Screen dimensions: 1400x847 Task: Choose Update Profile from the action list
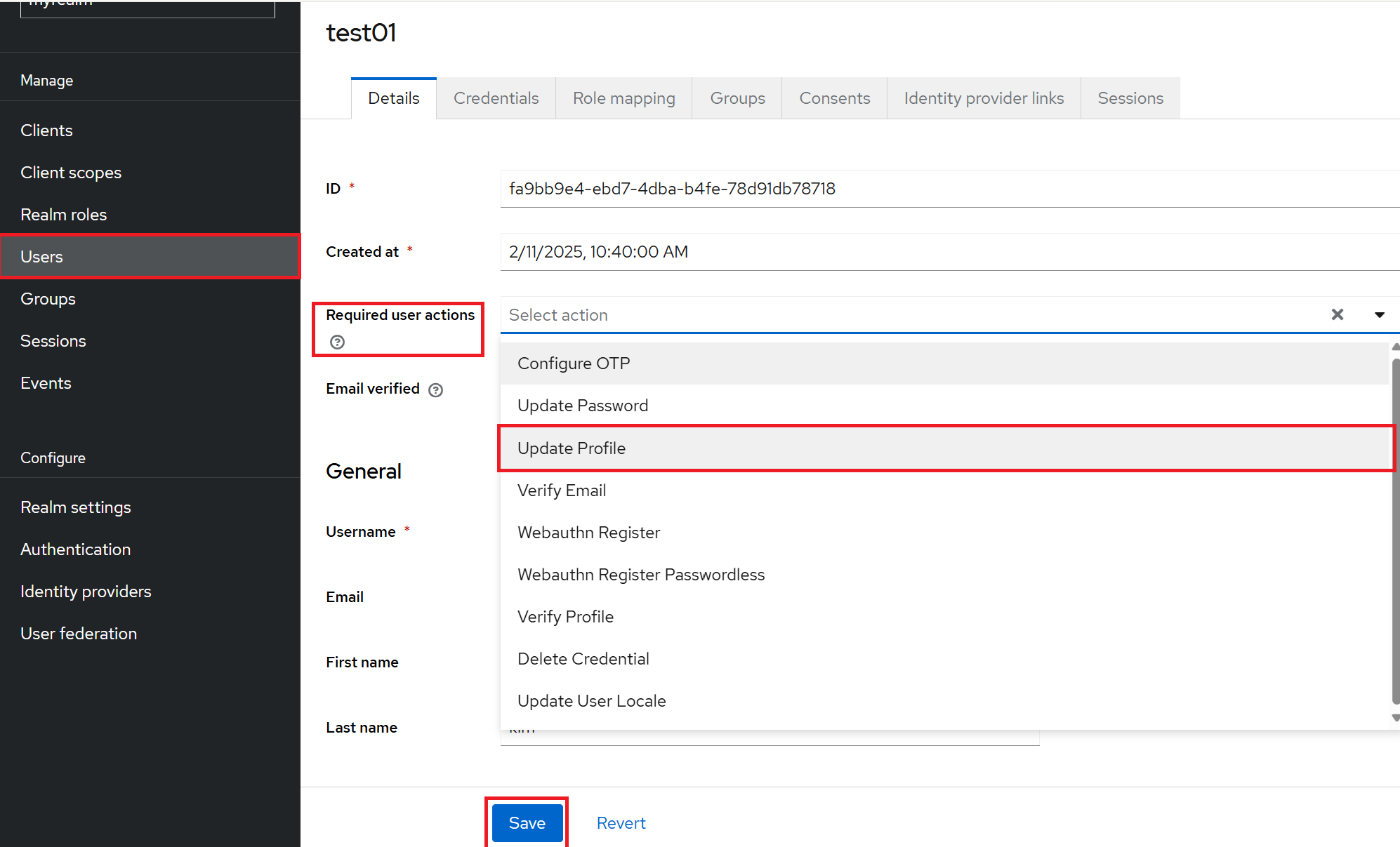coord(572,448)
